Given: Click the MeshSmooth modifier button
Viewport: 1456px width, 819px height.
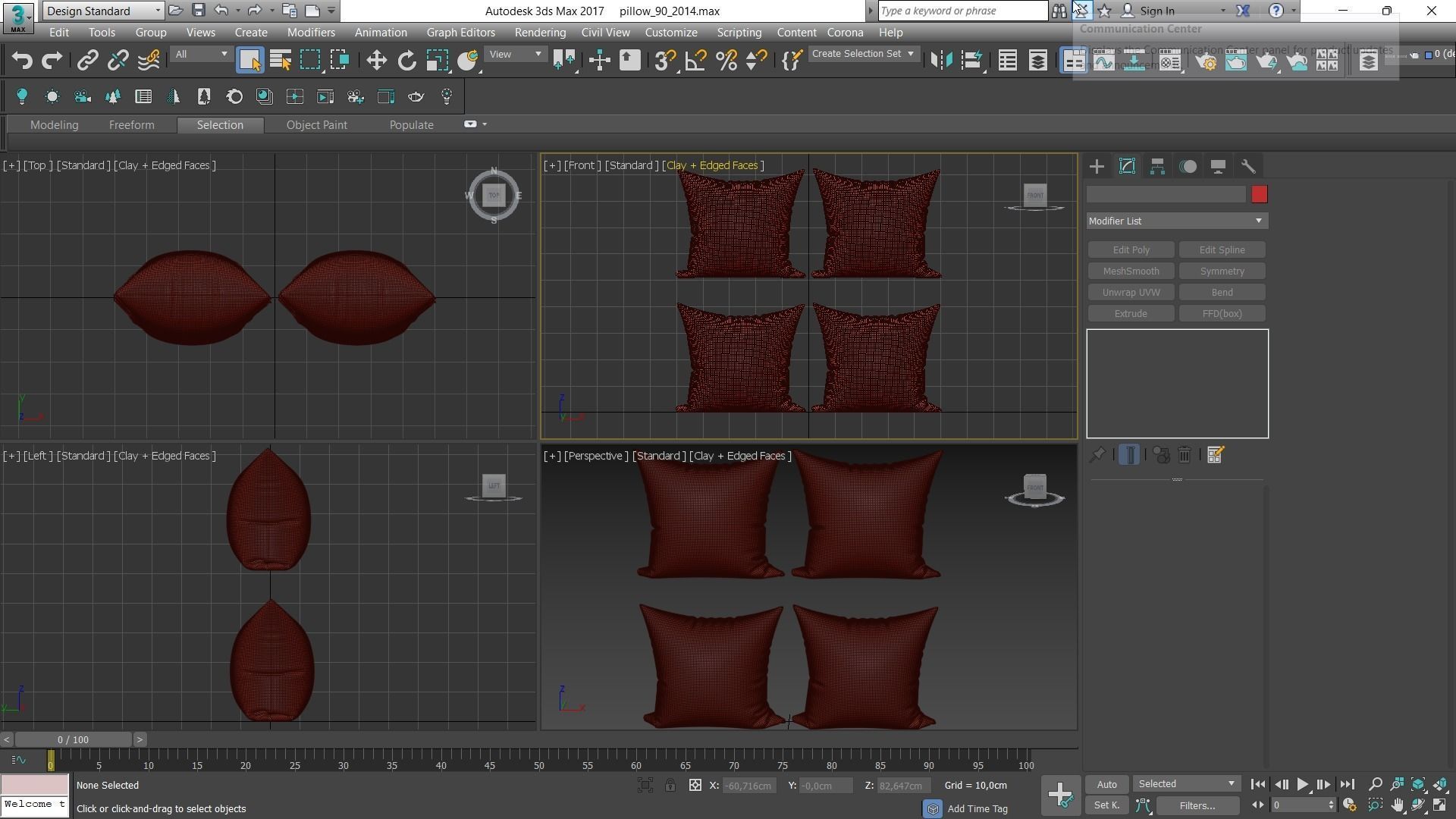Looking at the screenshot, I should [x=1131, y=271].
